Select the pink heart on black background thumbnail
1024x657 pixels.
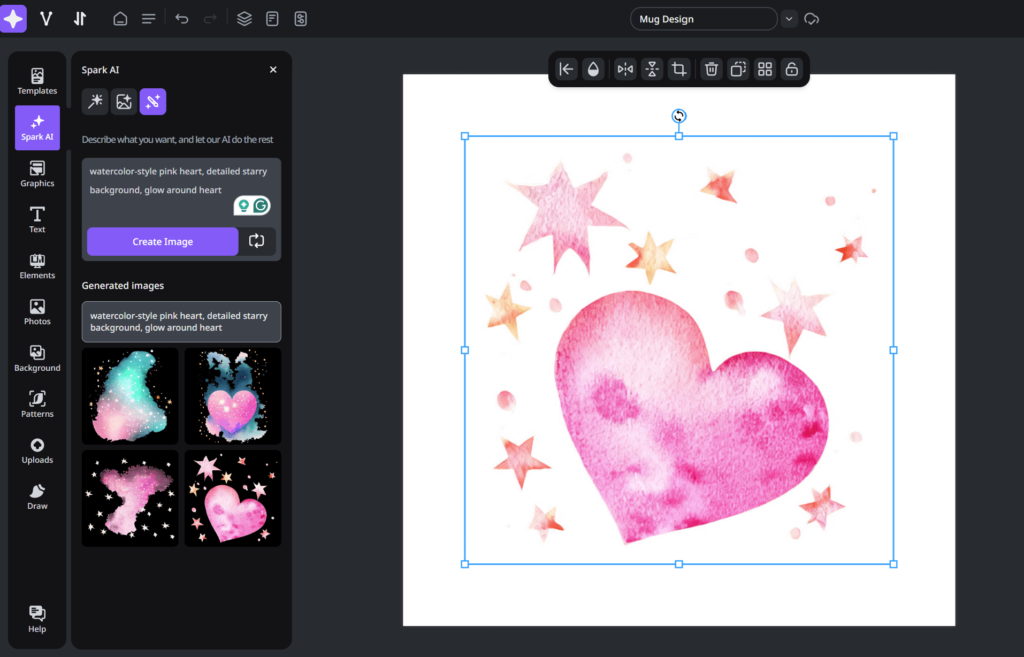(232, 497)
